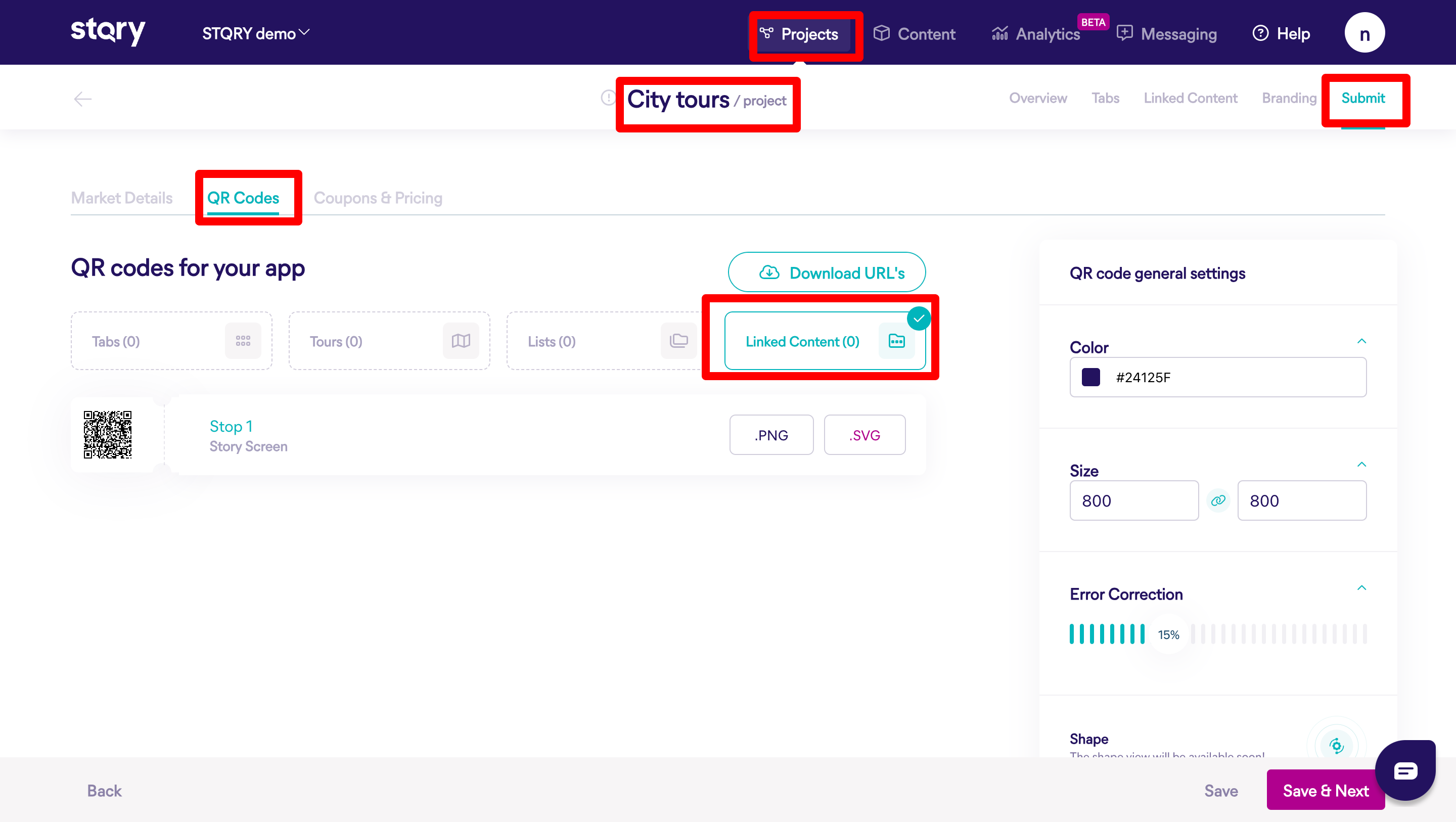
Task: Select the Tours (0) filter card
Action: click(x=389, y=341)
